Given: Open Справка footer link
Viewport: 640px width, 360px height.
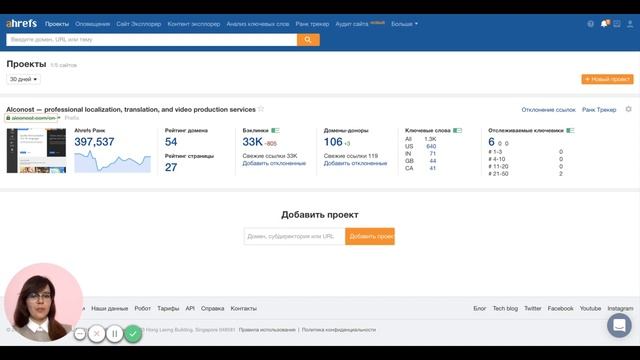Looking at the screenshot, I should point(212,309).
